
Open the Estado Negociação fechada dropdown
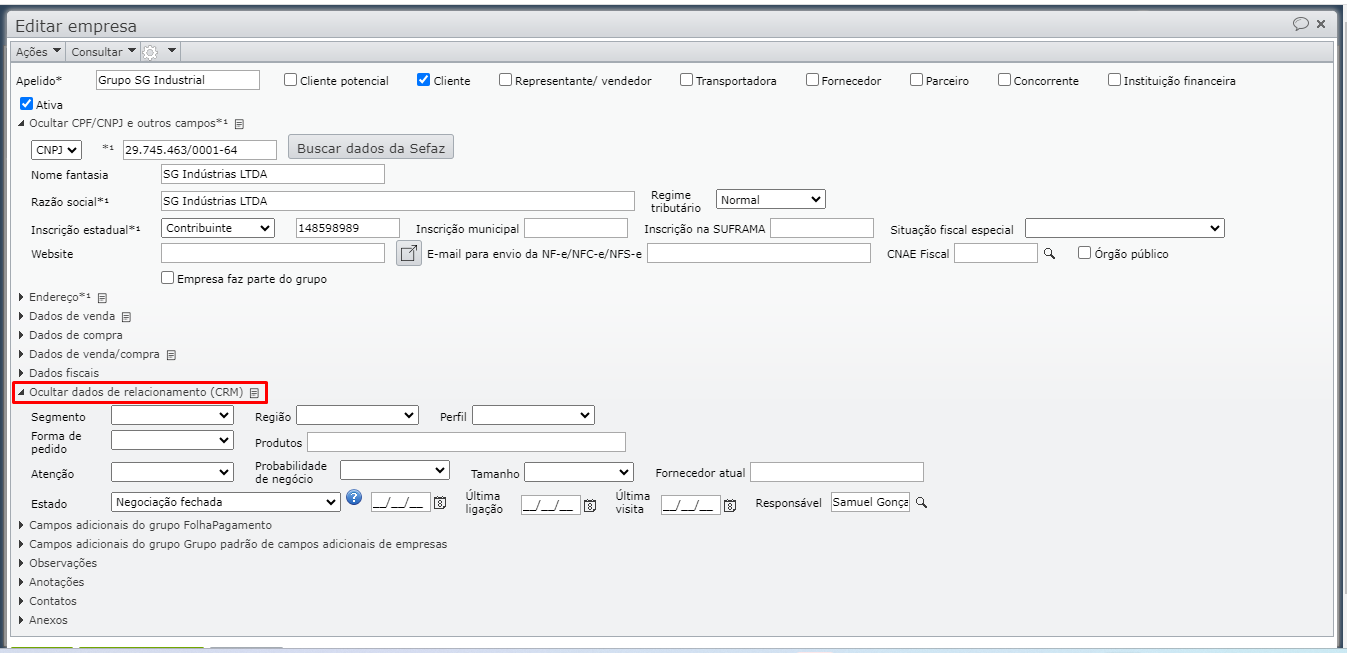pyautogui.click(x=226, y=502)
